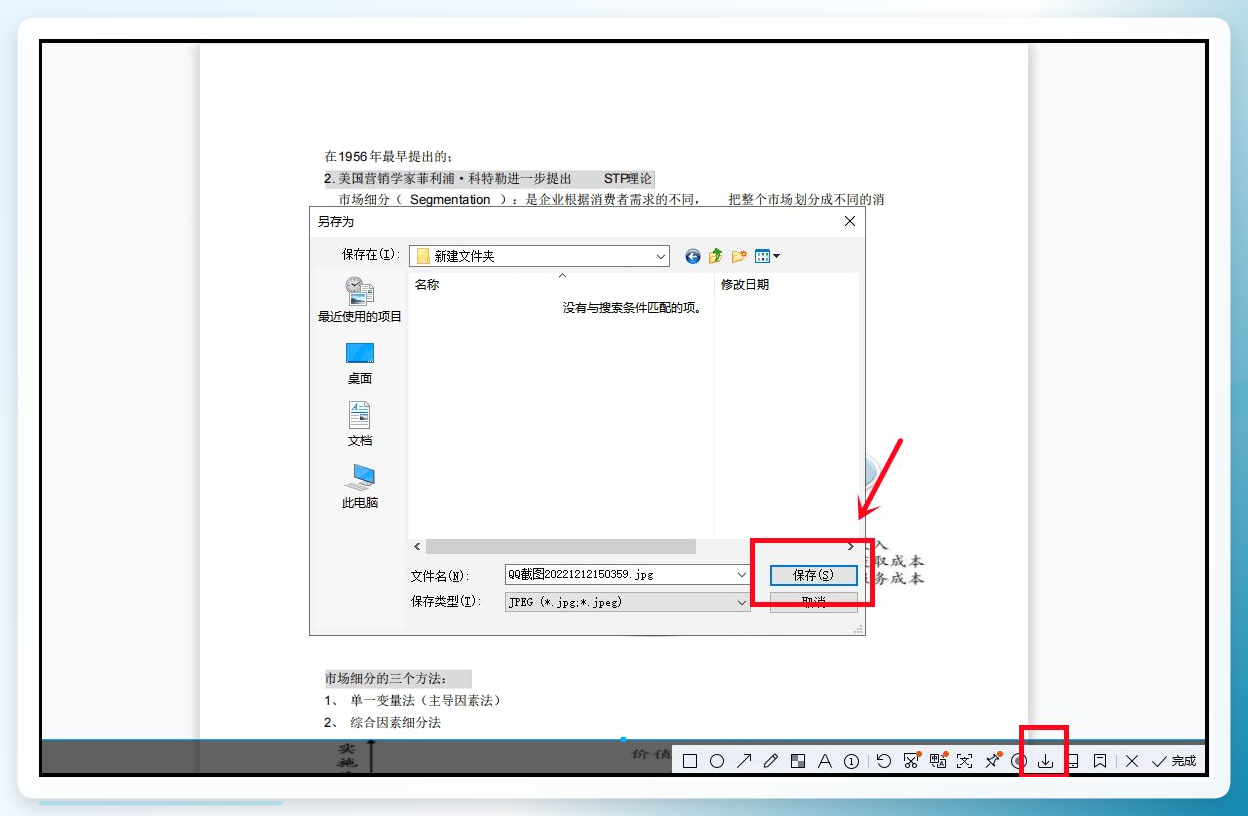Go up one folder level

(716, 256)
